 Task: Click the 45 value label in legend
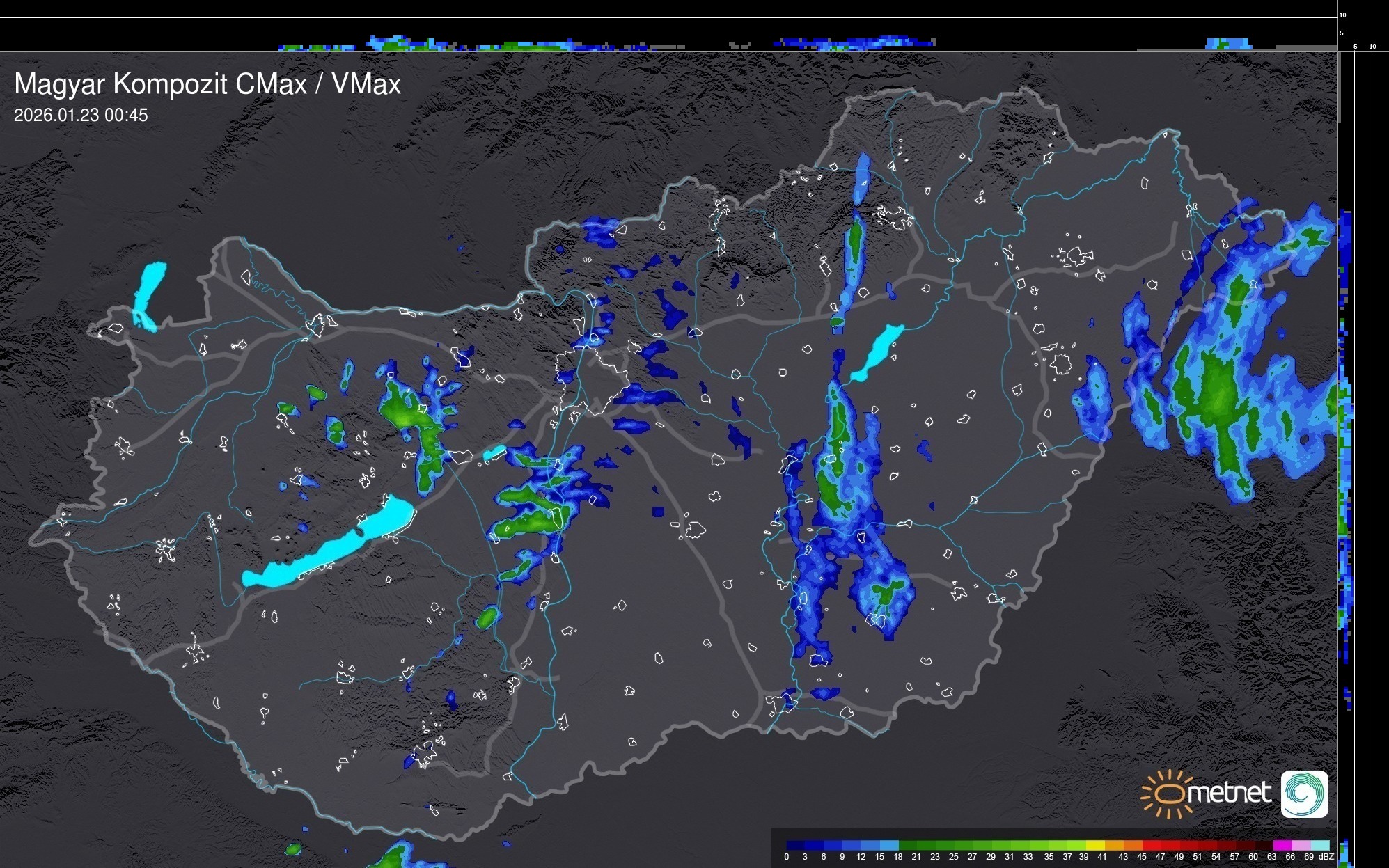pyautogui.click(x=1142, y=857)
